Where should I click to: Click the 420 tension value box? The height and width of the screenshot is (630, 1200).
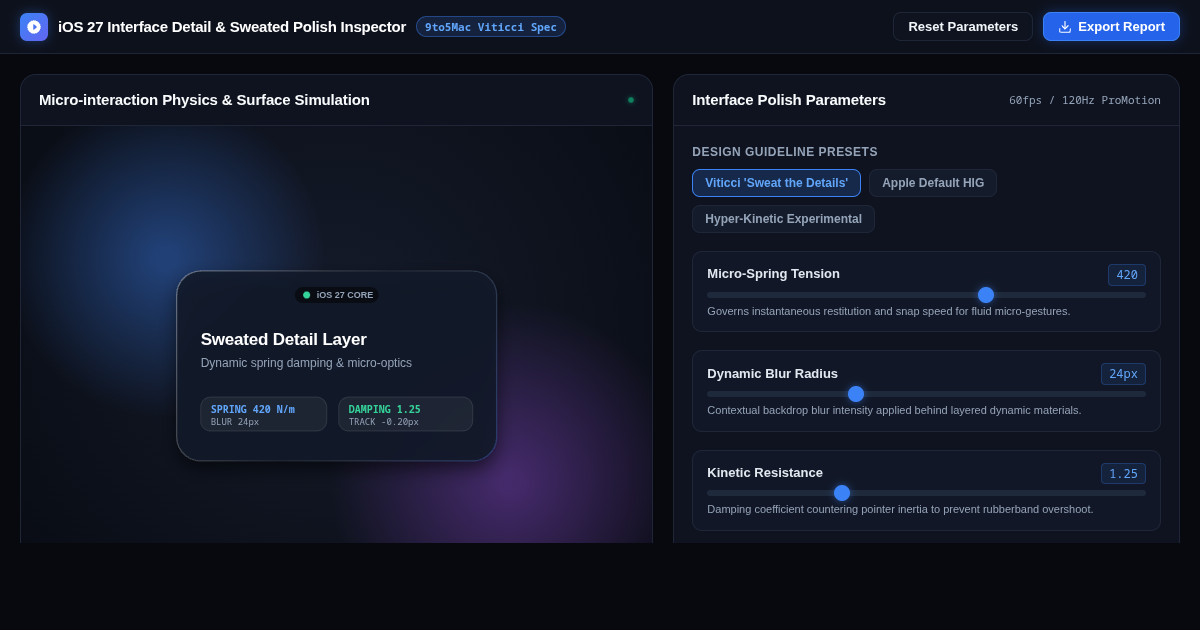pos(1127,275)
